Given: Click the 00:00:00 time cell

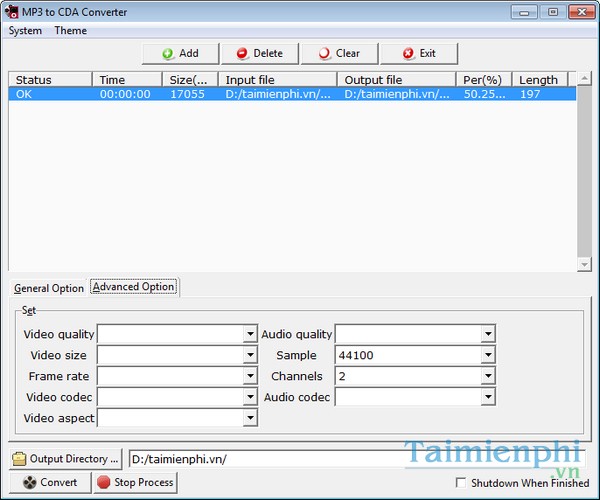Looking at the screenshot, I should 125,94.
